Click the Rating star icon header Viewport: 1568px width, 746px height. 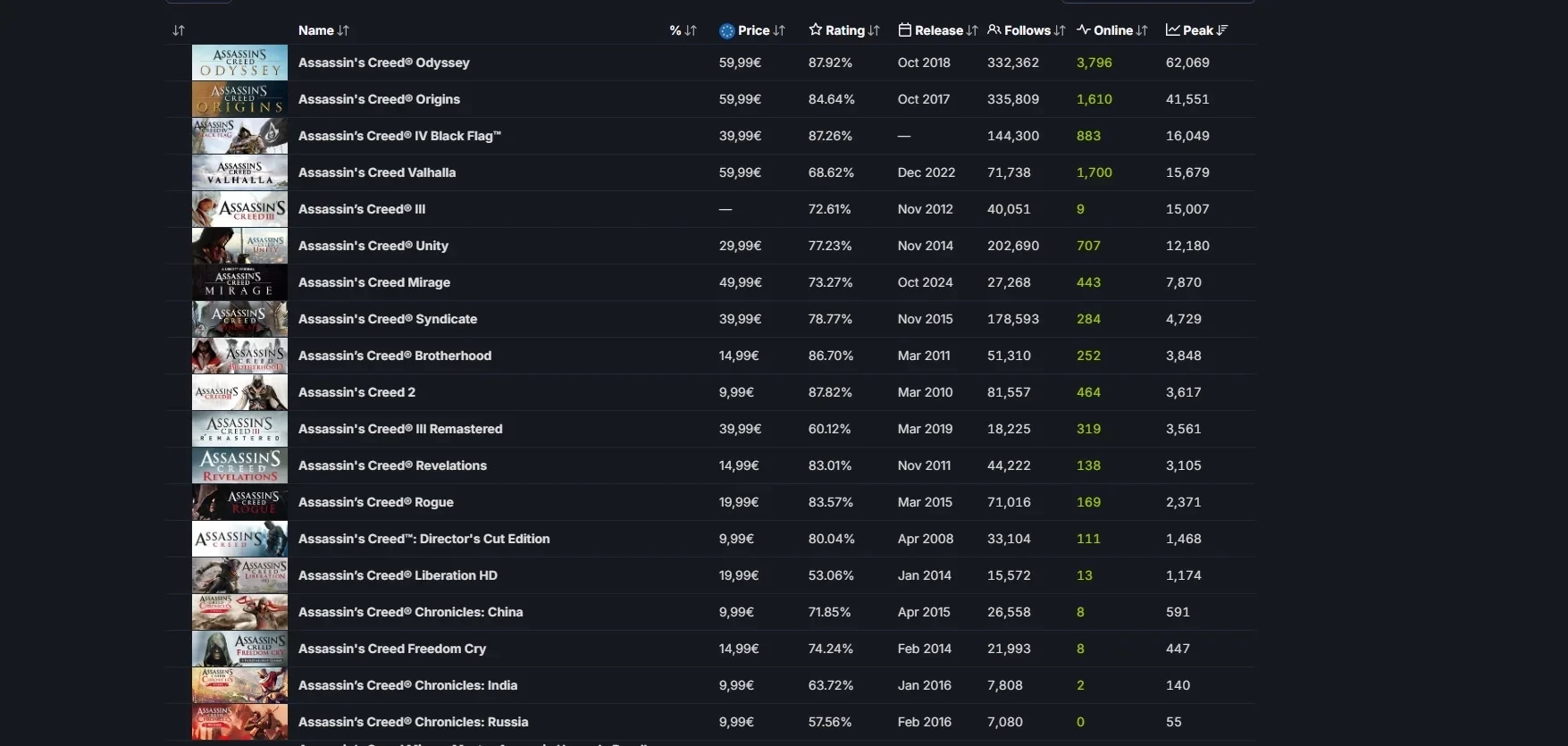point(815,30)
